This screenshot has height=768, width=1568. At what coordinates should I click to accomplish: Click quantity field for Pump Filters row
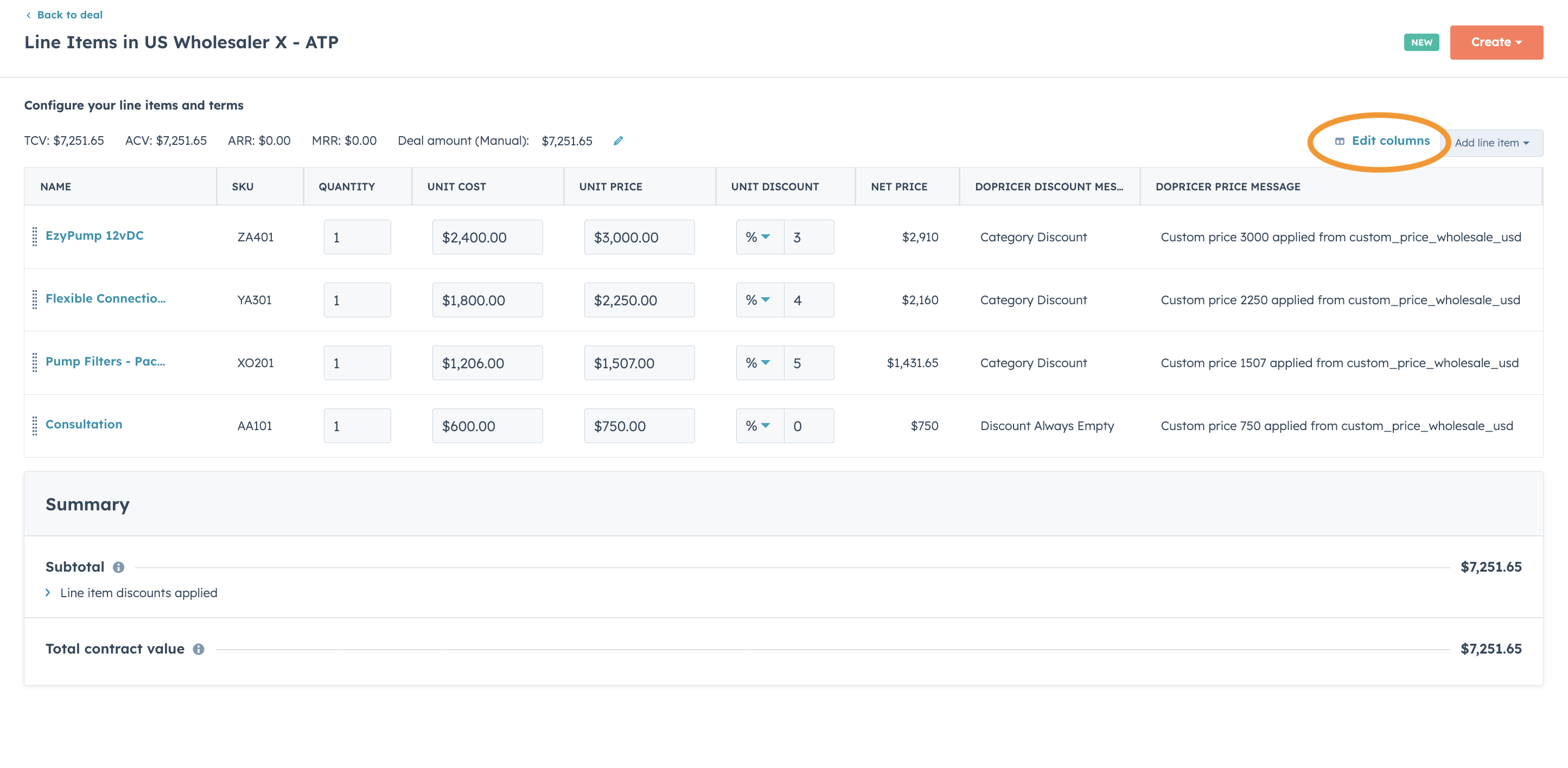coord(358,363)
